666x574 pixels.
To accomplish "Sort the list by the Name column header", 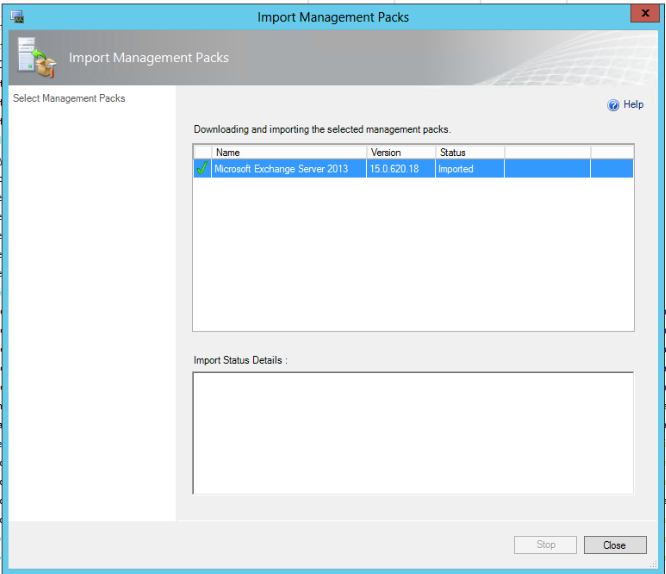I will click(x=289, y=153).
